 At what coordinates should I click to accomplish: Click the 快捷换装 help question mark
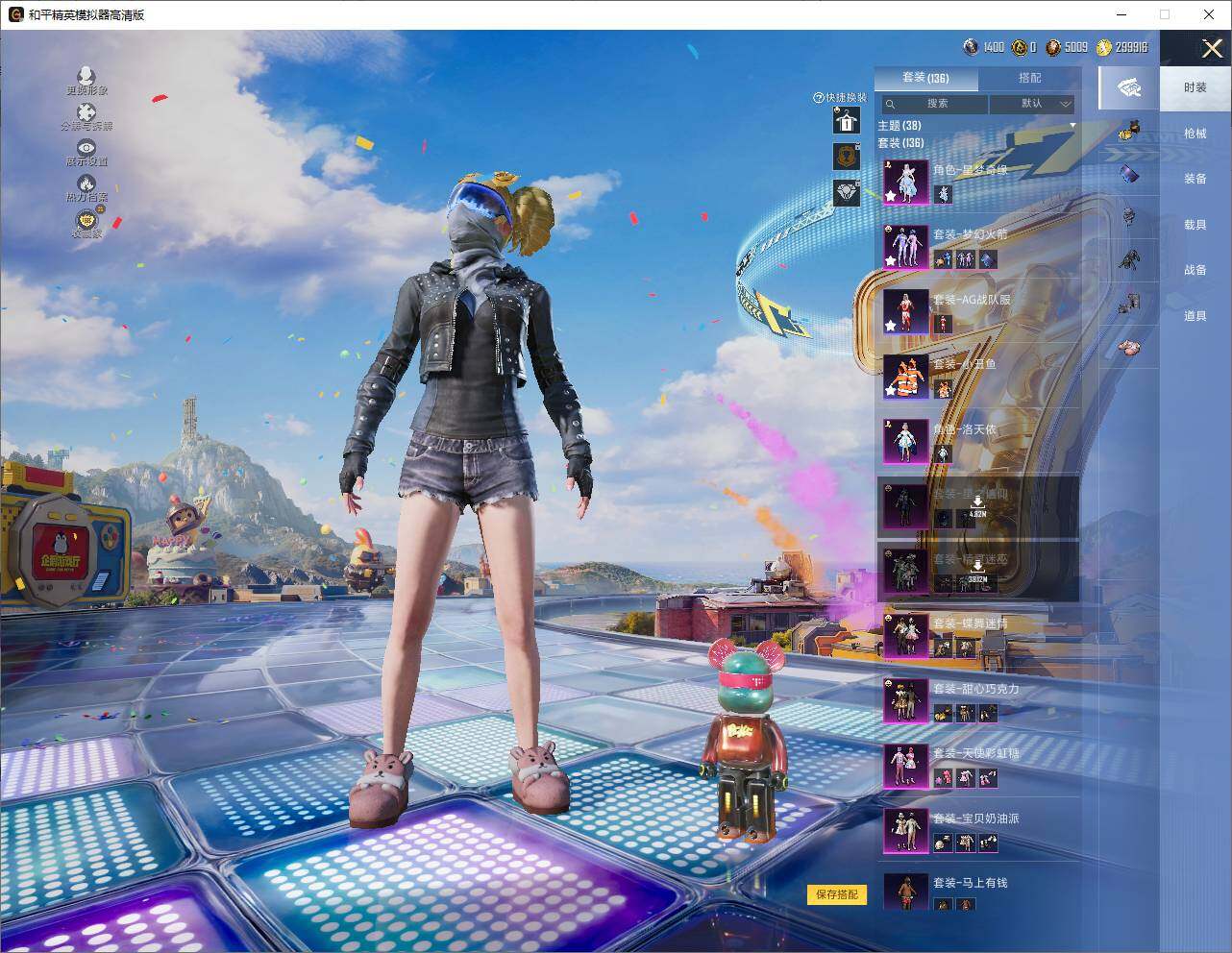point(819,98)
